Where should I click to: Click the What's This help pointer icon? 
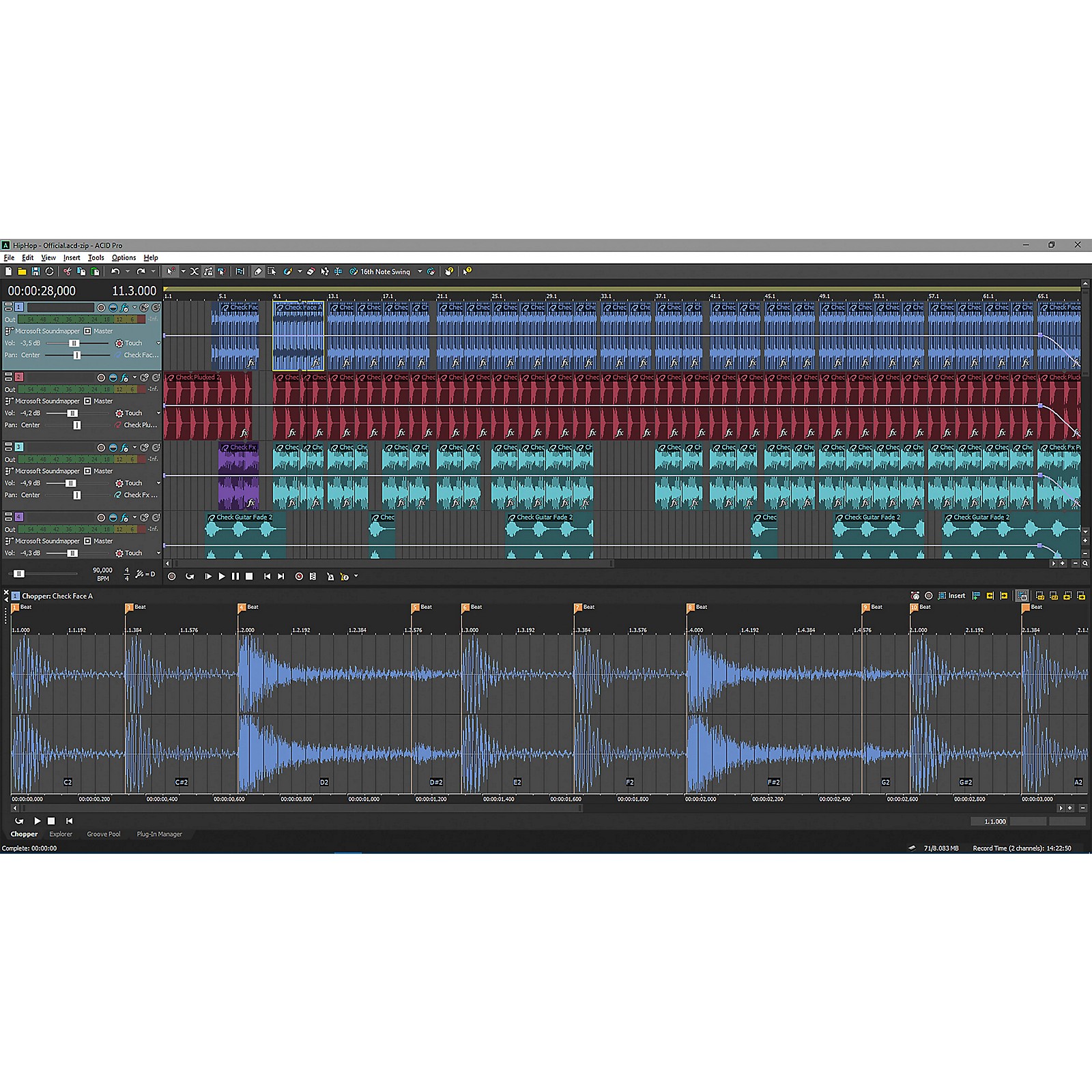pos(467,272)
